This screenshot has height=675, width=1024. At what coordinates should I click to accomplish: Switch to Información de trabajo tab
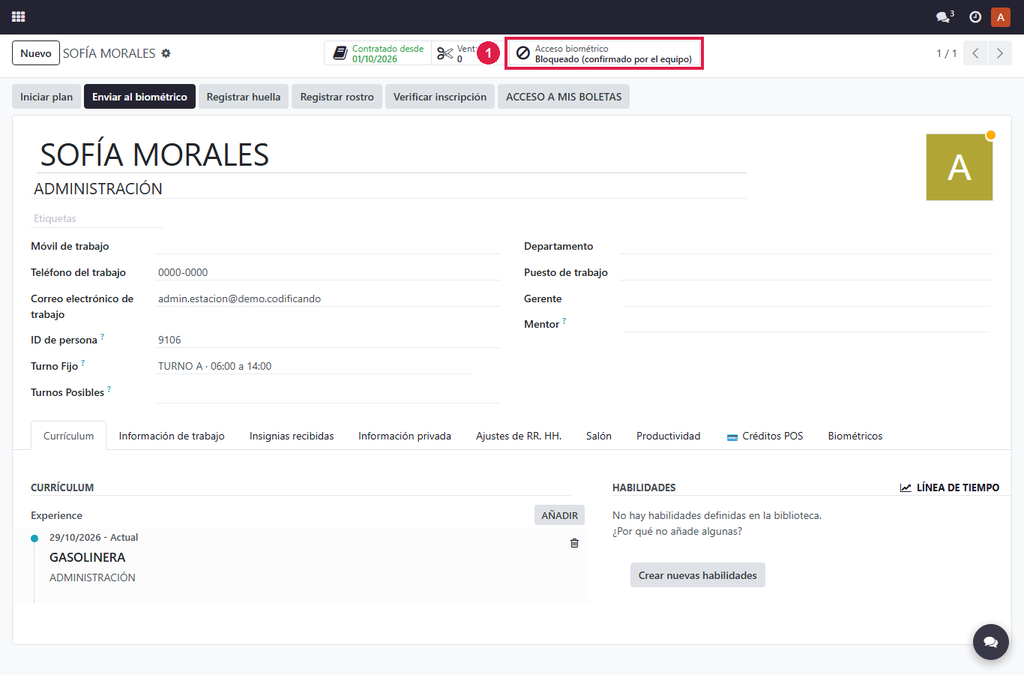[172, 436]
